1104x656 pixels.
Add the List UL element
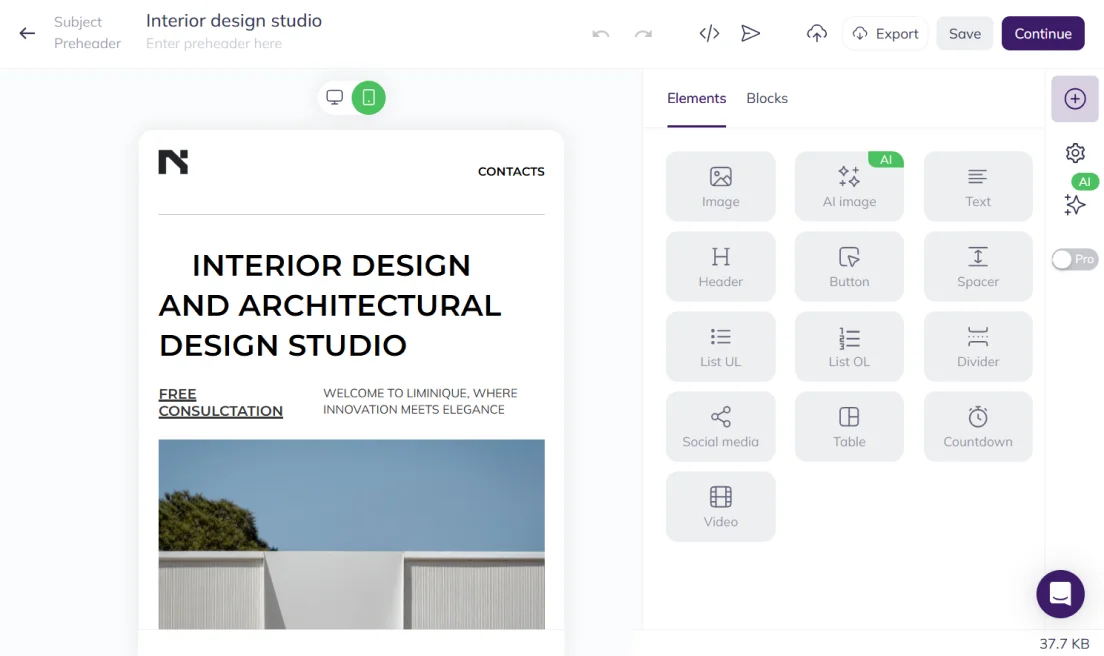point(720,347)
